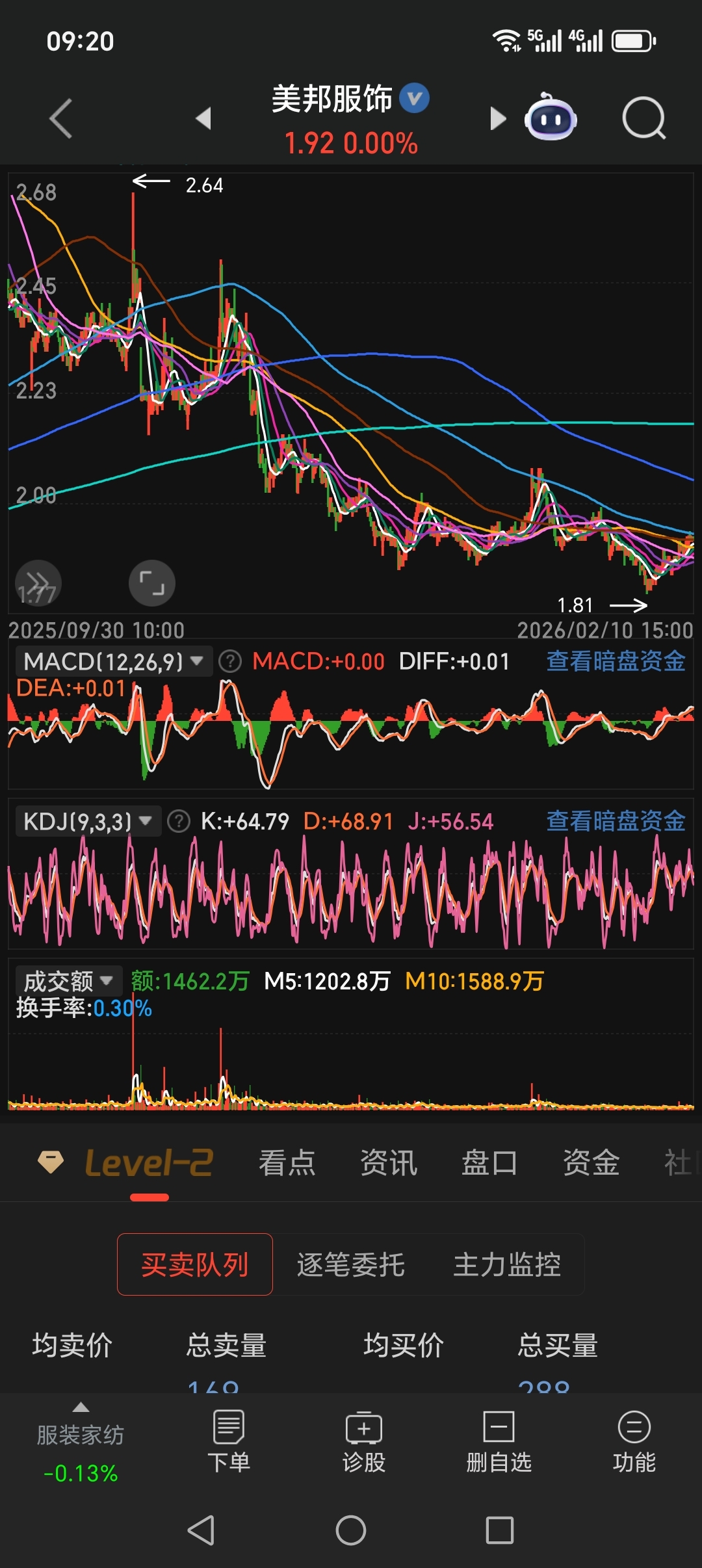This screenshot has height=1568, width=702.
Task: Open MACD(12,26,9) indicator dropdown
Action: [114, 662]
